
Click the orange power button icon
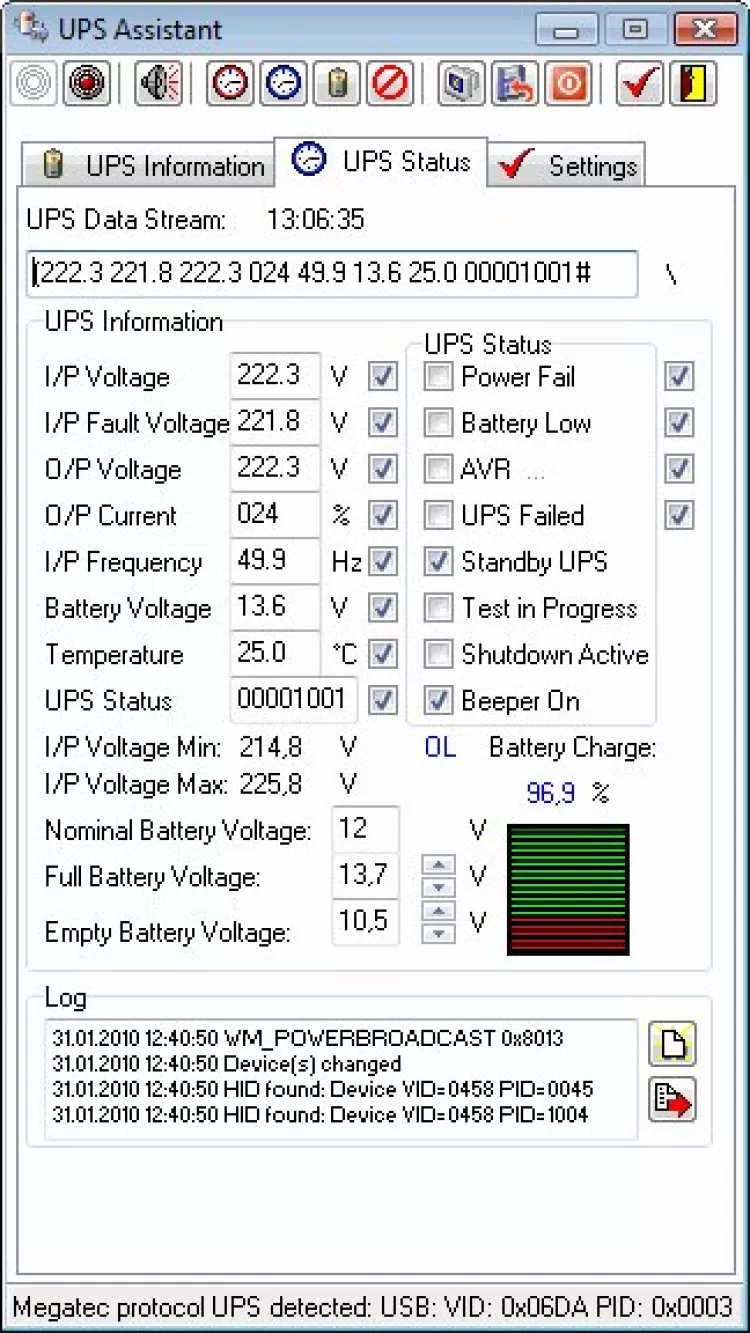coord(568,83)
